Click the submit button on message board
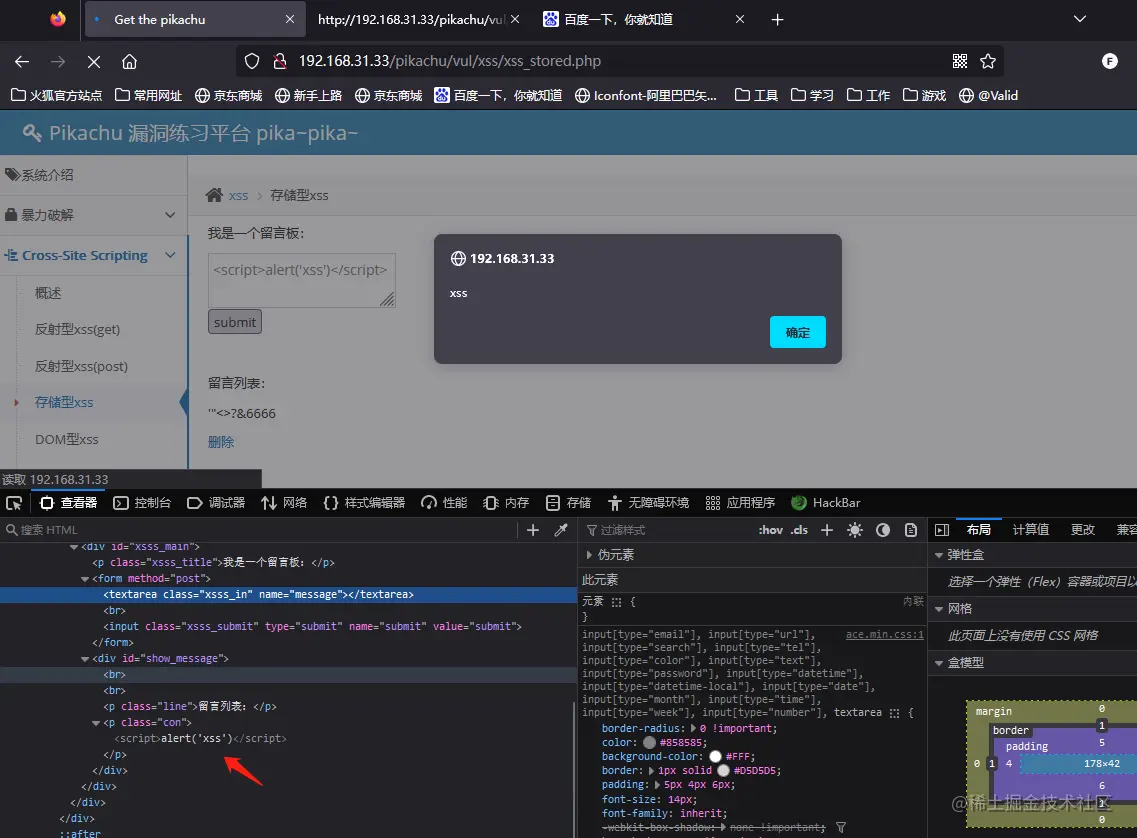 click(x=235, y=322)
